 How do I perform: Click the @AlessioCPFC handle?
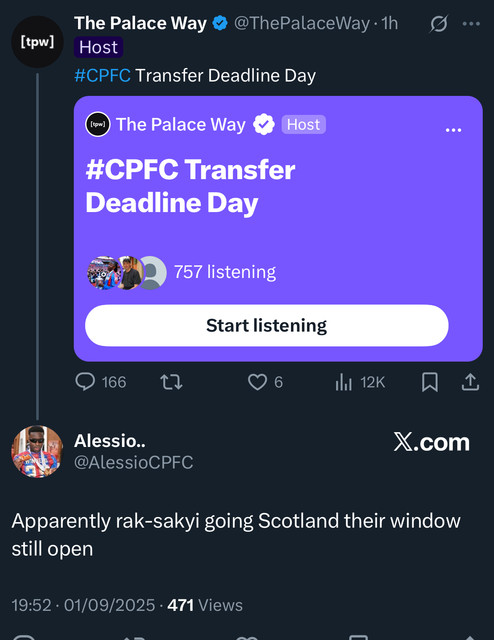[134, 462]
